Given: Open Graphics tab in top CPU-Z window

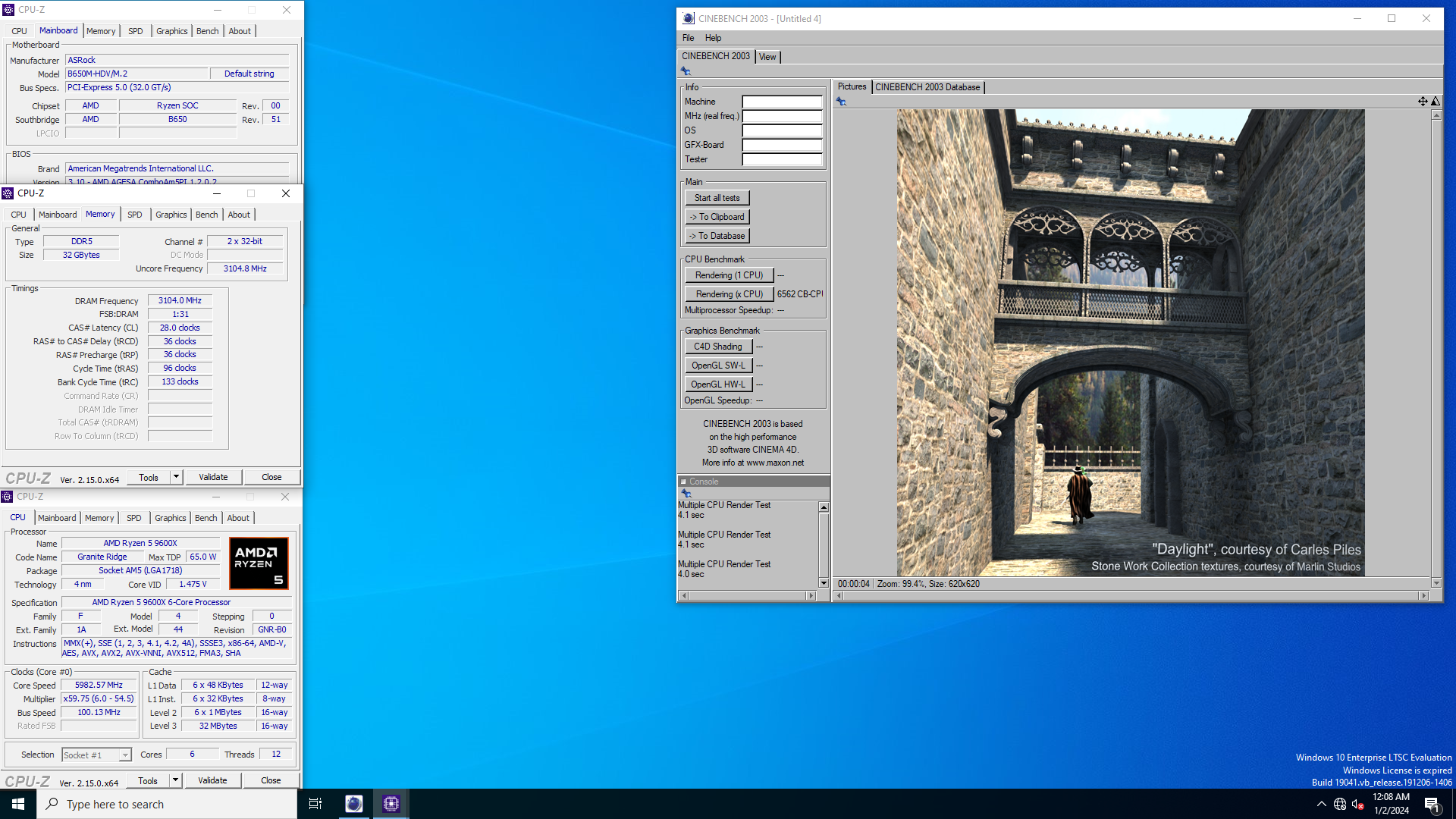Looking at the screenshot, I should (x=172, y=31).
